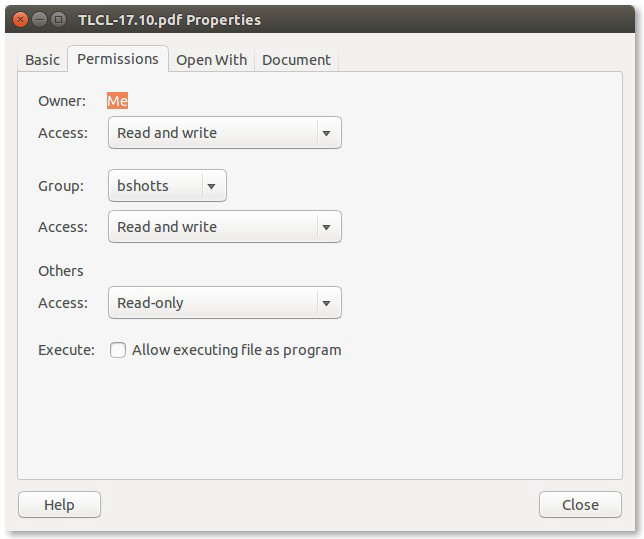Maximize the TLCL-17.10.pdf Properties window
The image size is (644, 539).
59,19
